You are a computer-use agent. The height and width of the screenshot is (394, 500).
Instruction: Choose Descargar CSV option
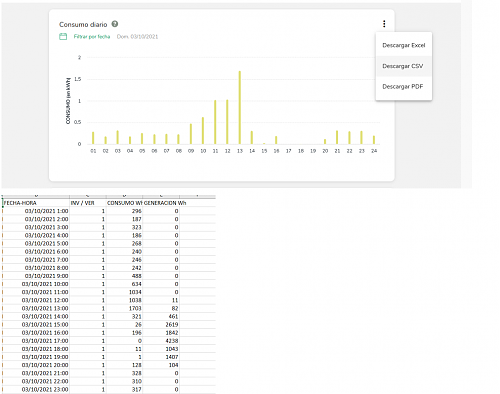coord(404,66)
